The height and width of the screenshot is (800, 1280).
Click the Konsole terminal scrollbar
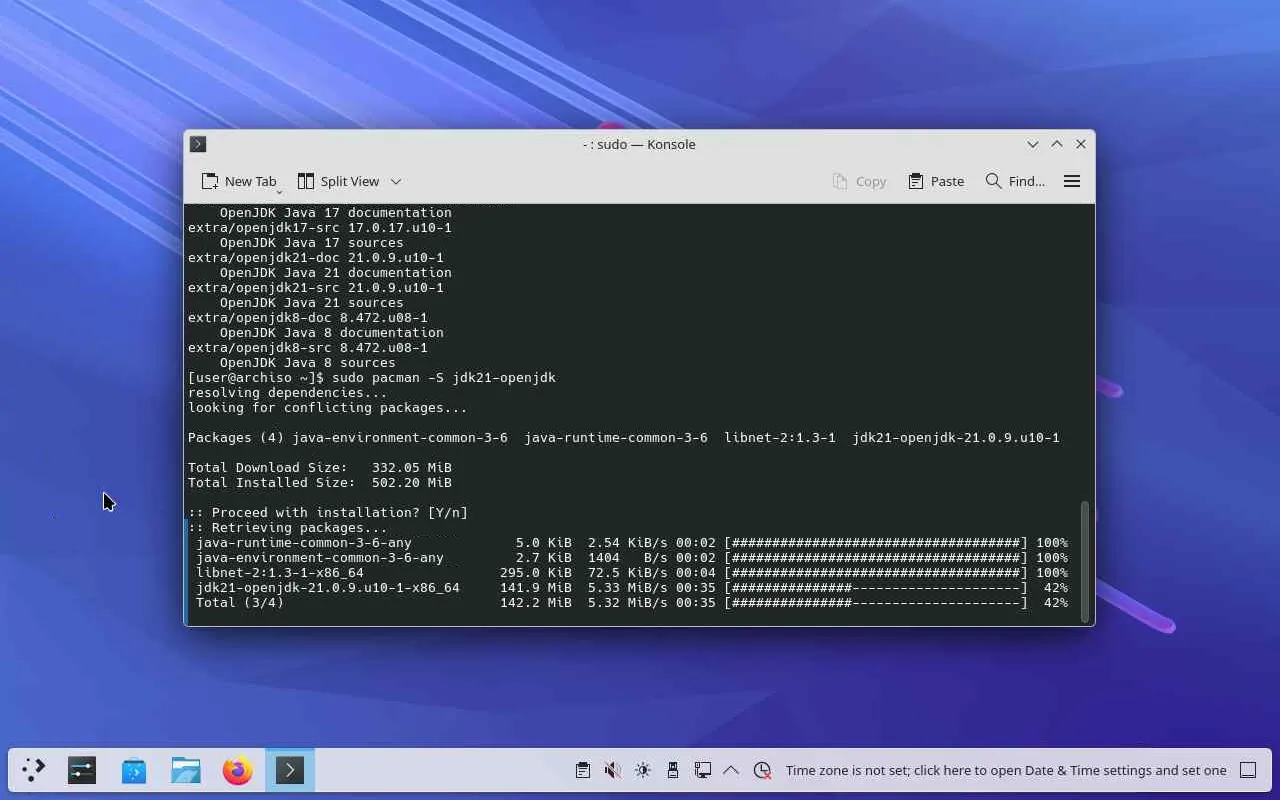click(x=1085, y=561)
